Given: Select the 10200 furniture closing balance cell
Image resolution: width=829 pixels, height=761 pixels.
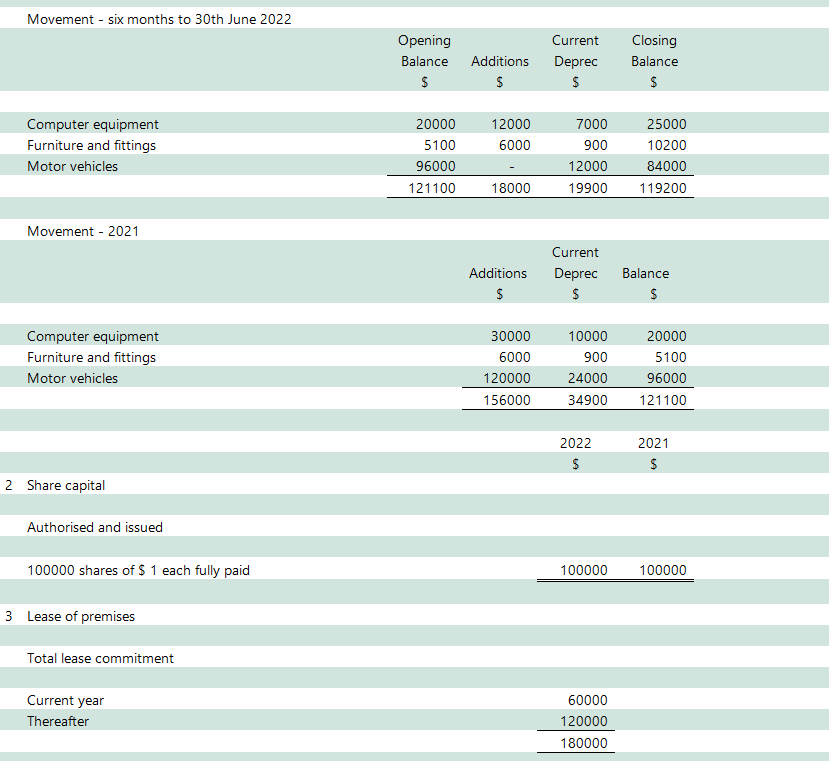Looking at the screenshot, I should [x=666, y=145].
